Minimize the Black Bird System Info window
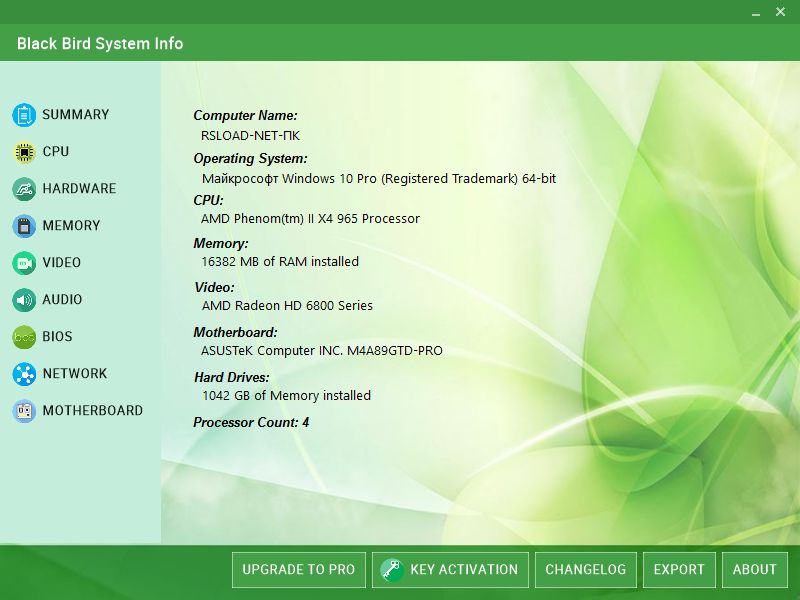The width and height of the screenshot is (800, 600). (x=756, y=13)
